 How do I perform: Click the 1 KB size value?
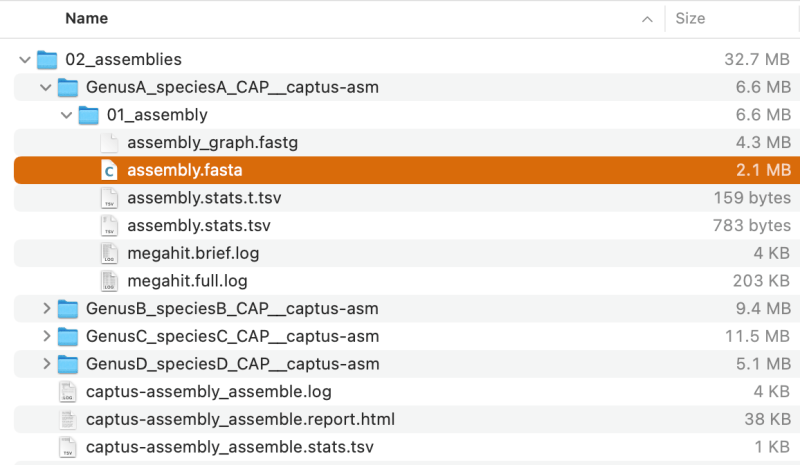[772, 447]
